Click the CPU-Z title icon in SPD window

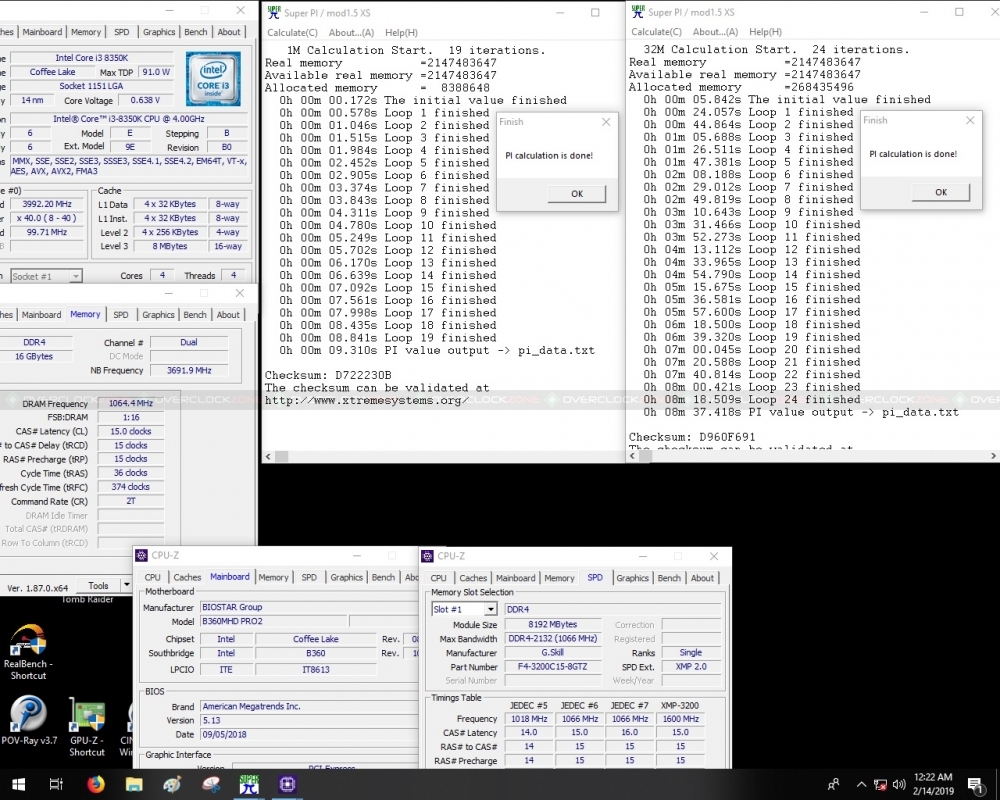pos(428,556)
